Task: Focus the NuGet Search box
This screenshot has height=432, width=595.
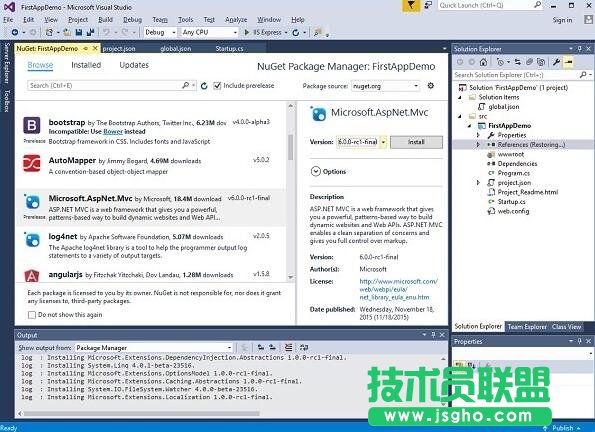Action: [x=104, y=85]
